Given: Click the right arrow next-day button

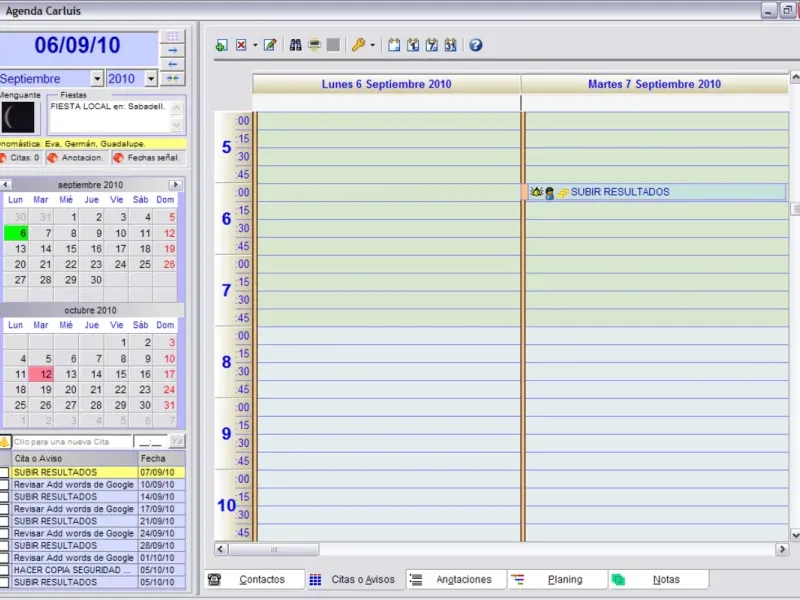Looking at the screenshot, I should coord(173,50).
